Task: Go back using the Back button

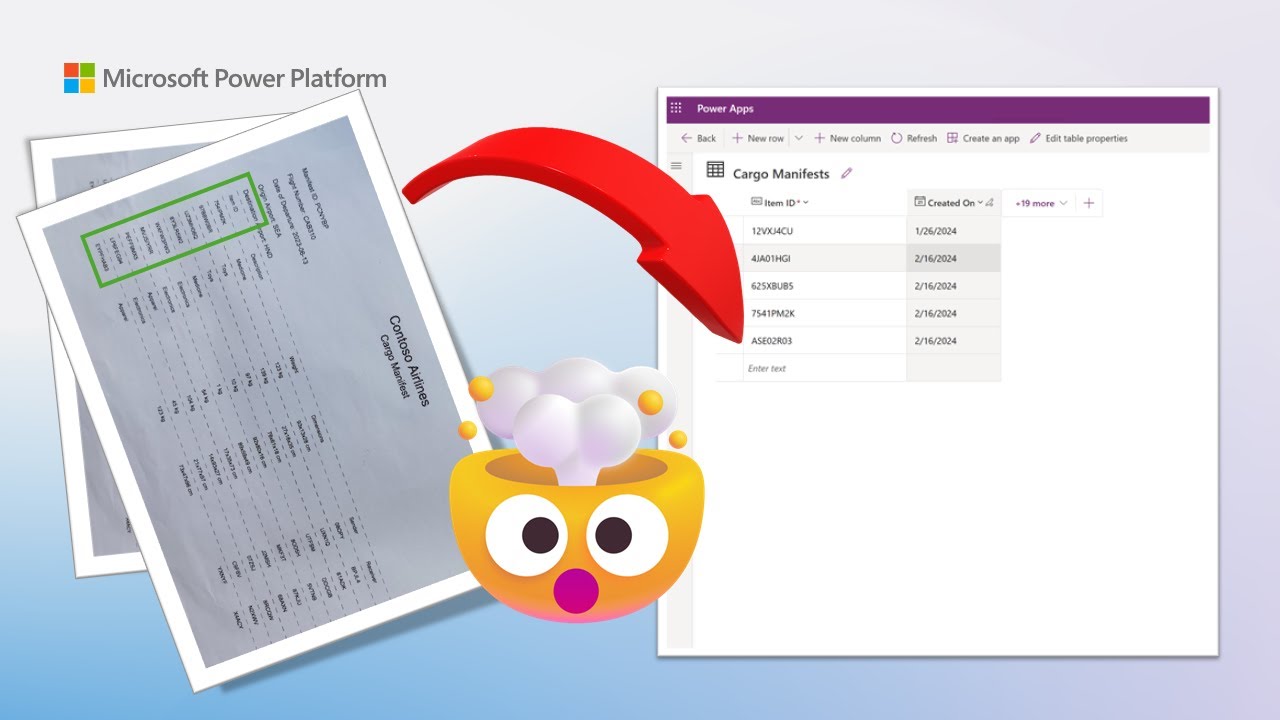Action: (698, 138)
